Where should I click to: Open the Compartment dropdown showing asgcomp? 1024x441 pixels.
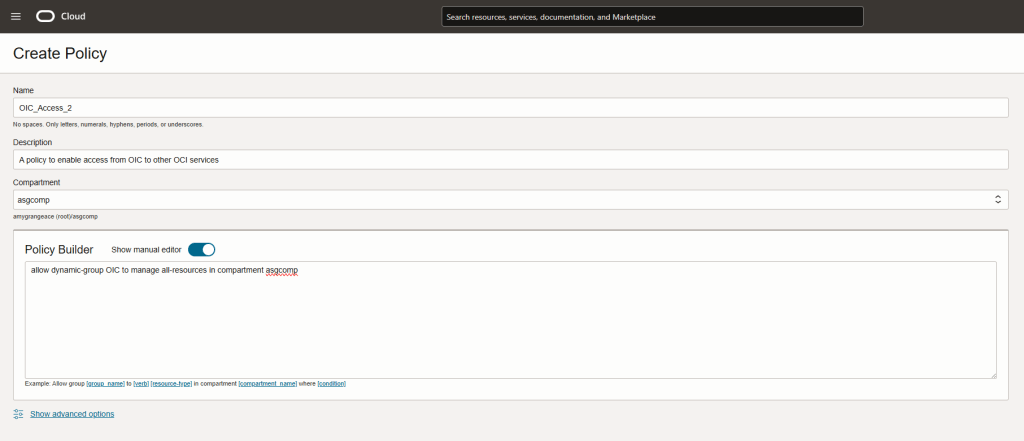pos(500,200)
